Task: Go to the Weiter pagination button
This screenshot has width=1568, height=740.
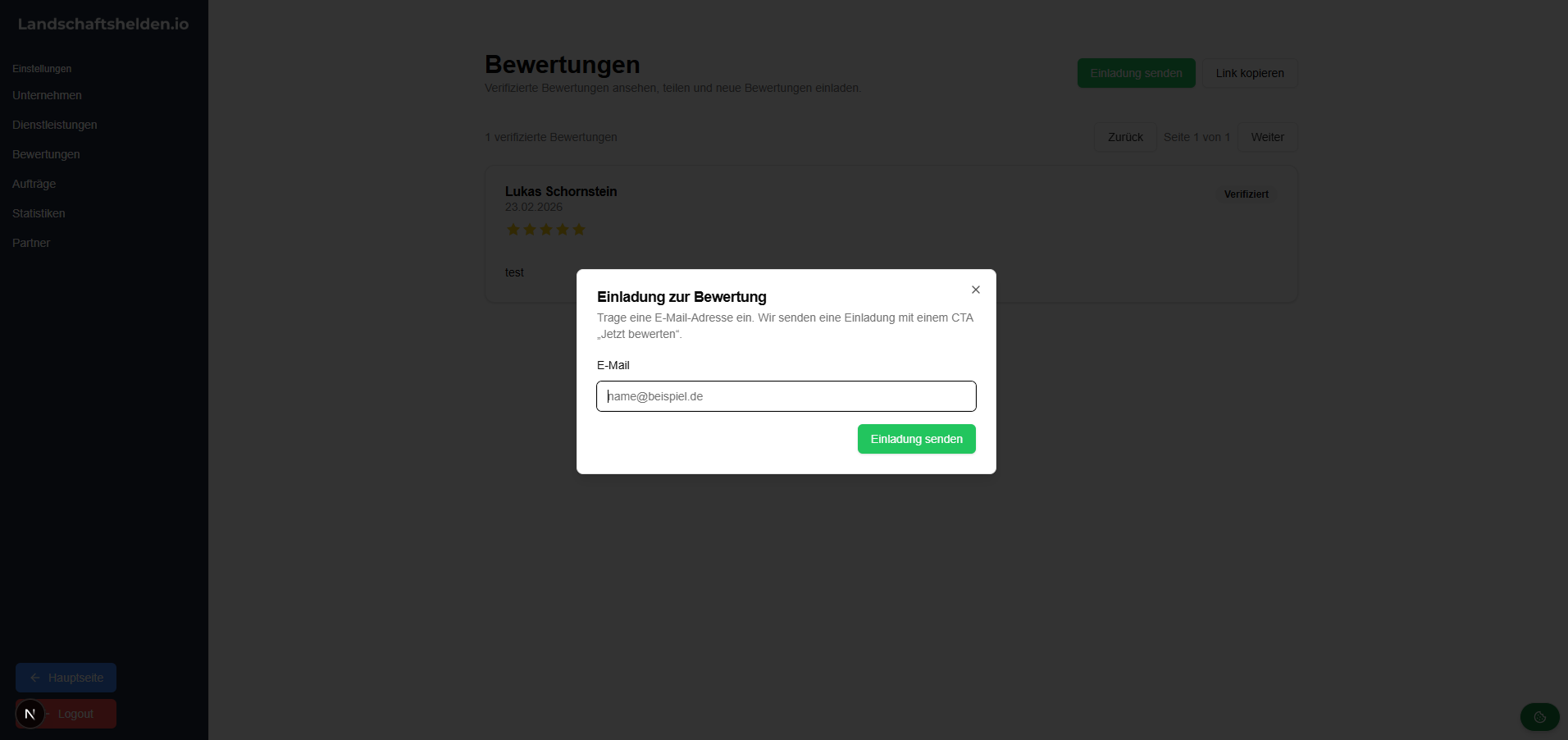Action: click(x=1267, y=137)
